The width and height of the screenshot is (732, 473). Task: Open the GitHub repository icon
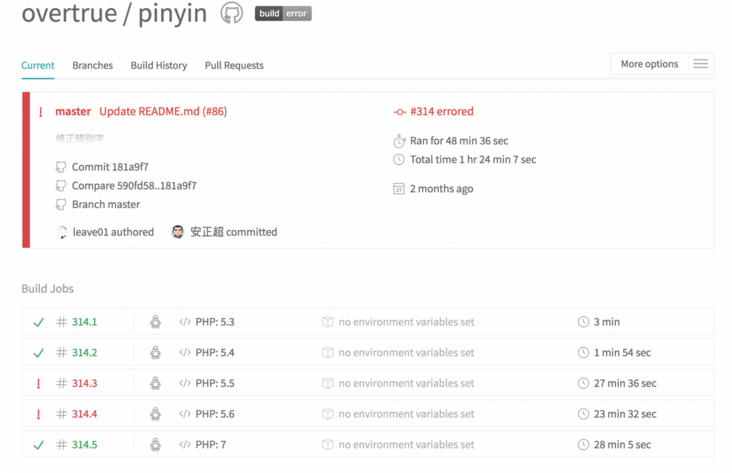pyautogui.click(x=231, y=13)
